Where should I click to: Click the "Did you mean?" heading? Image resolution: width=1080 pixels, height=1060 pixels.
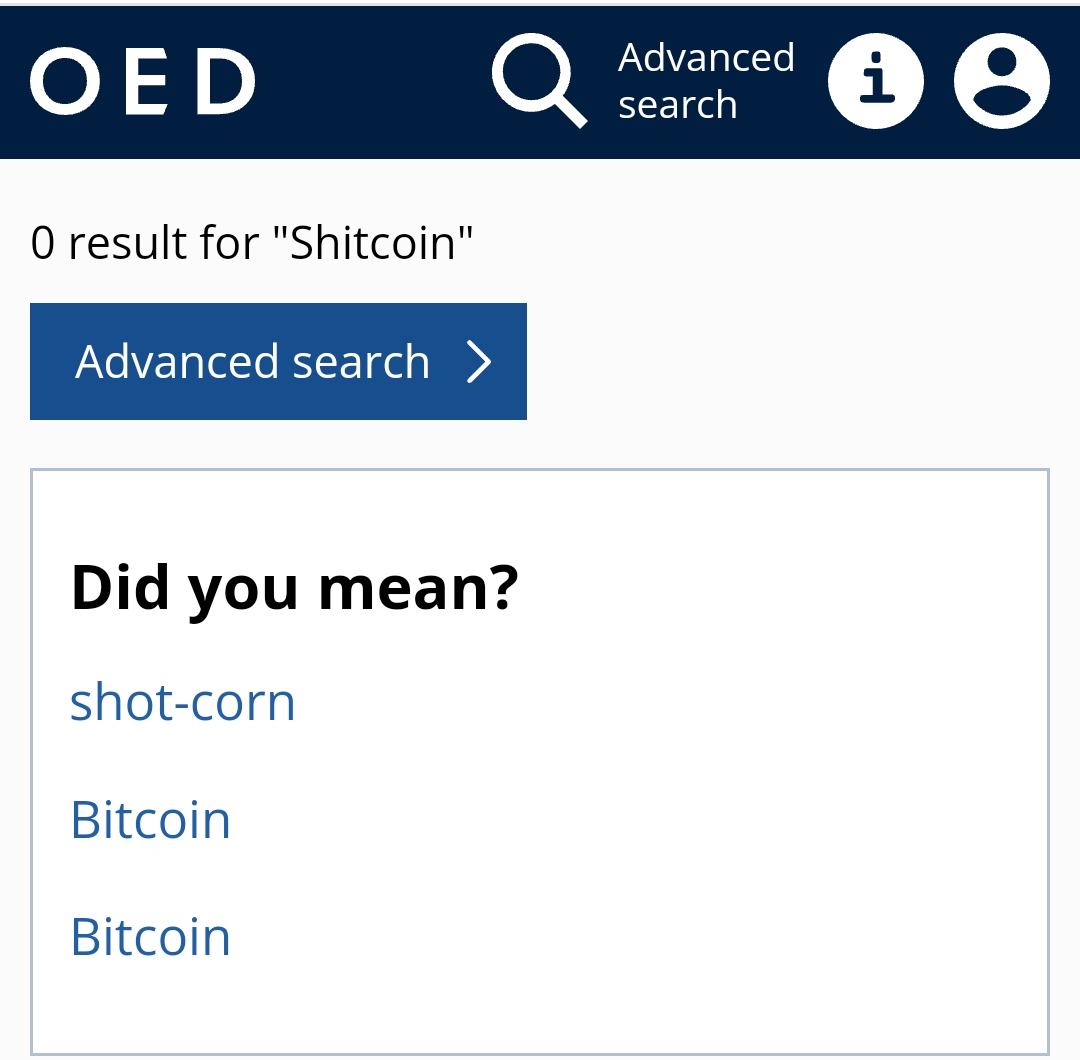295,587
